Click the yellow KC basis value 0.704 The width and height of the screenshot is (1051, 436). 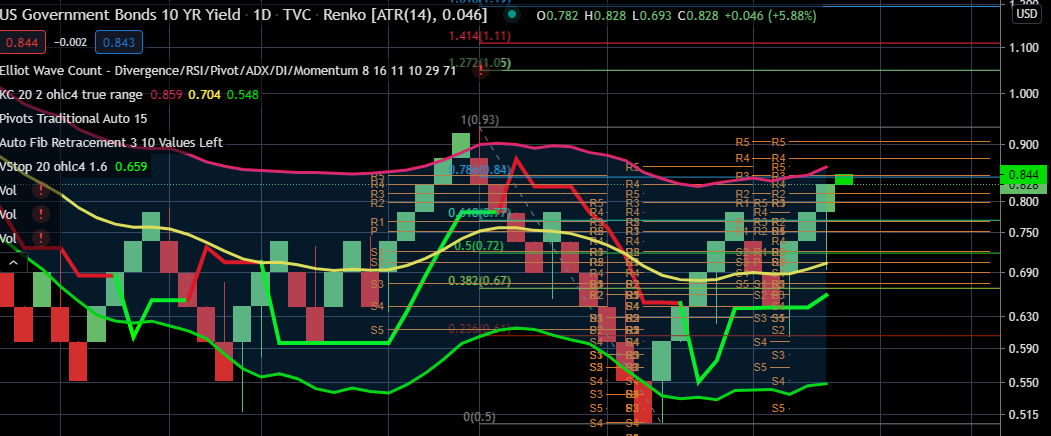coord(204,95)
